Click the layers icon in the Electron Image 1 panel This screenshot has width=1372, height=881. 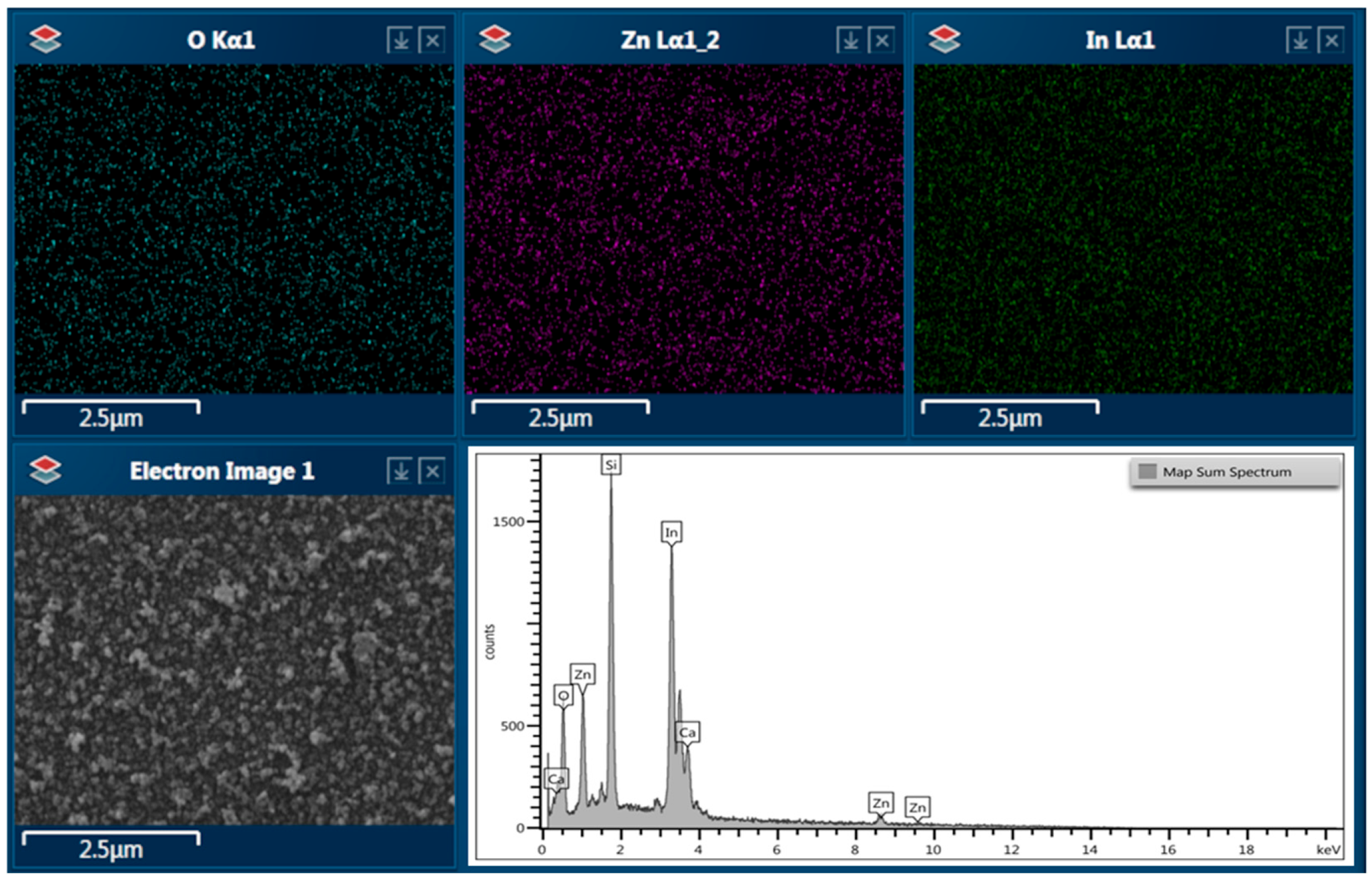coord(45,470)
